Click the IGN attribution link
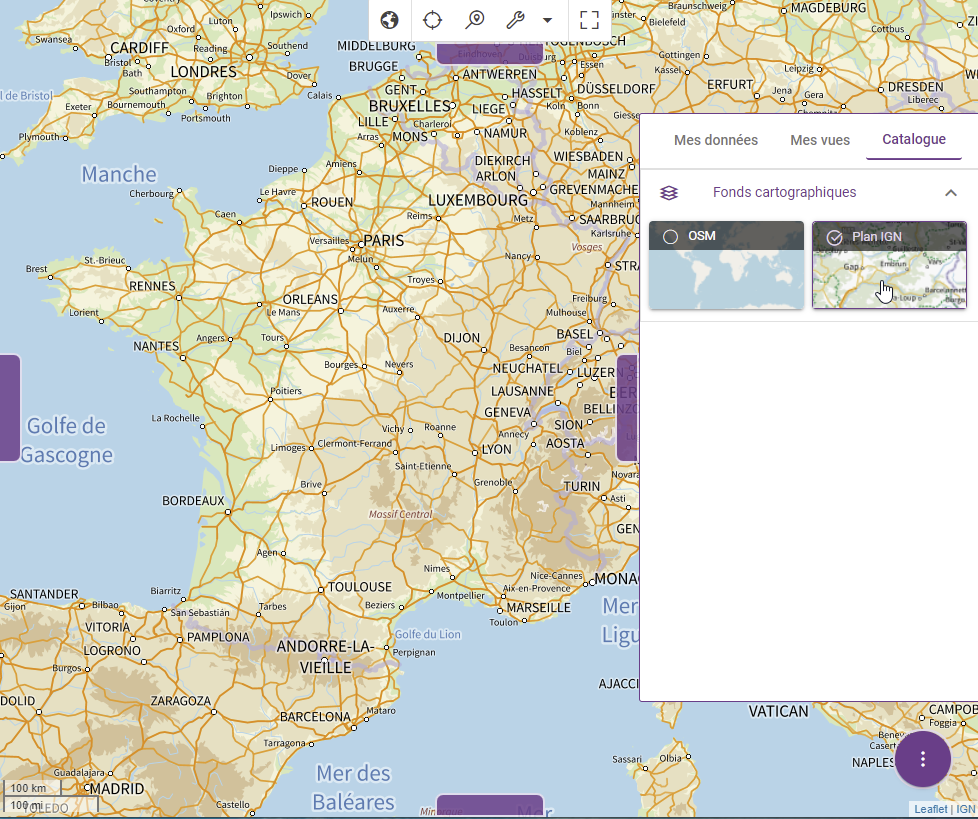This screenshot has height=819, width=978. point(965,809)
